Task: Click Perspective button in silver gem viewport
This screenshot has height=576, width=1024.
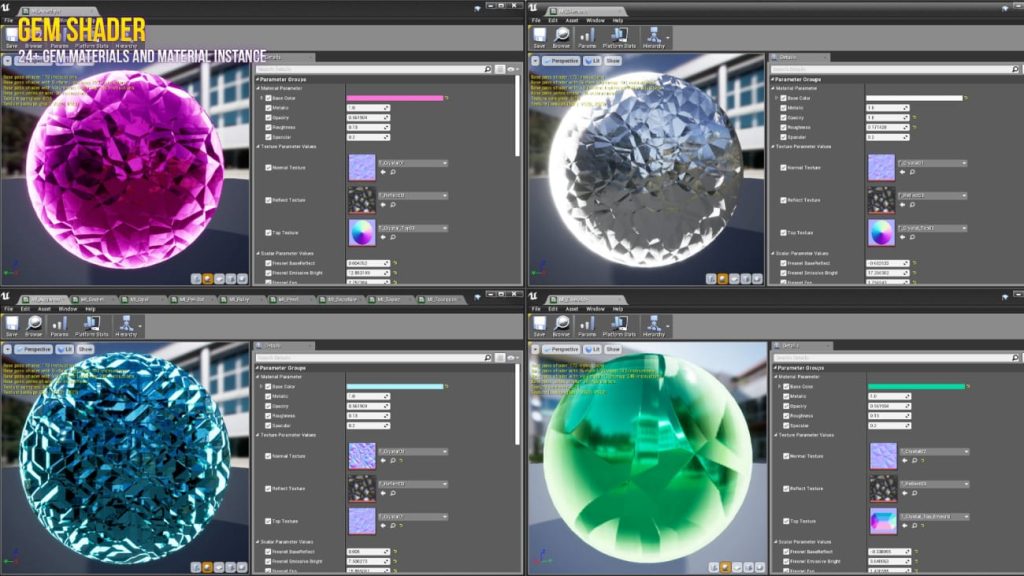Action: click(x=561, y=61)
